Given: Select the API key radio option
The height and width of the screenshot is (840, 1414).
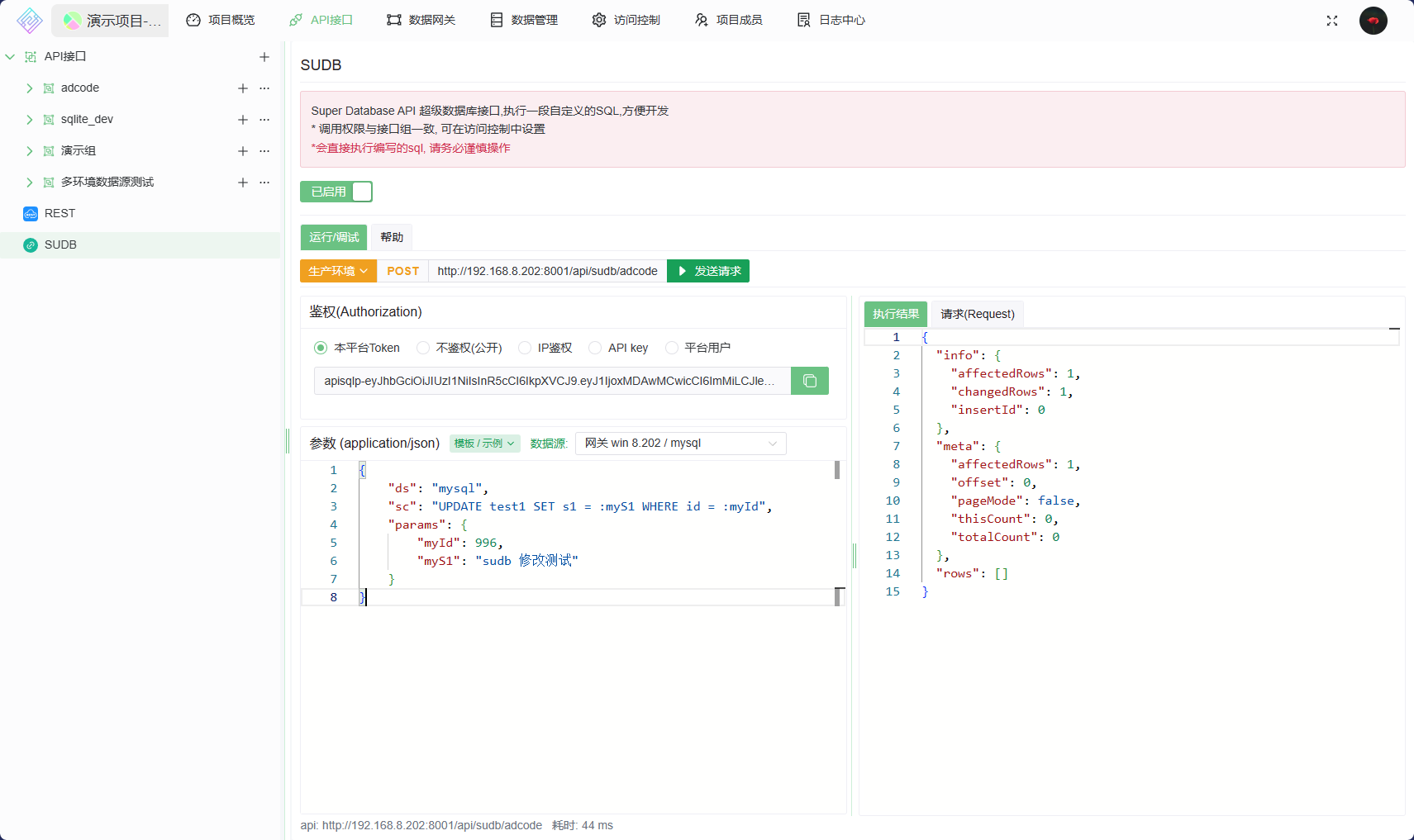Looking at the screenshot, I should pyautogui.click(x=595, y=348).
